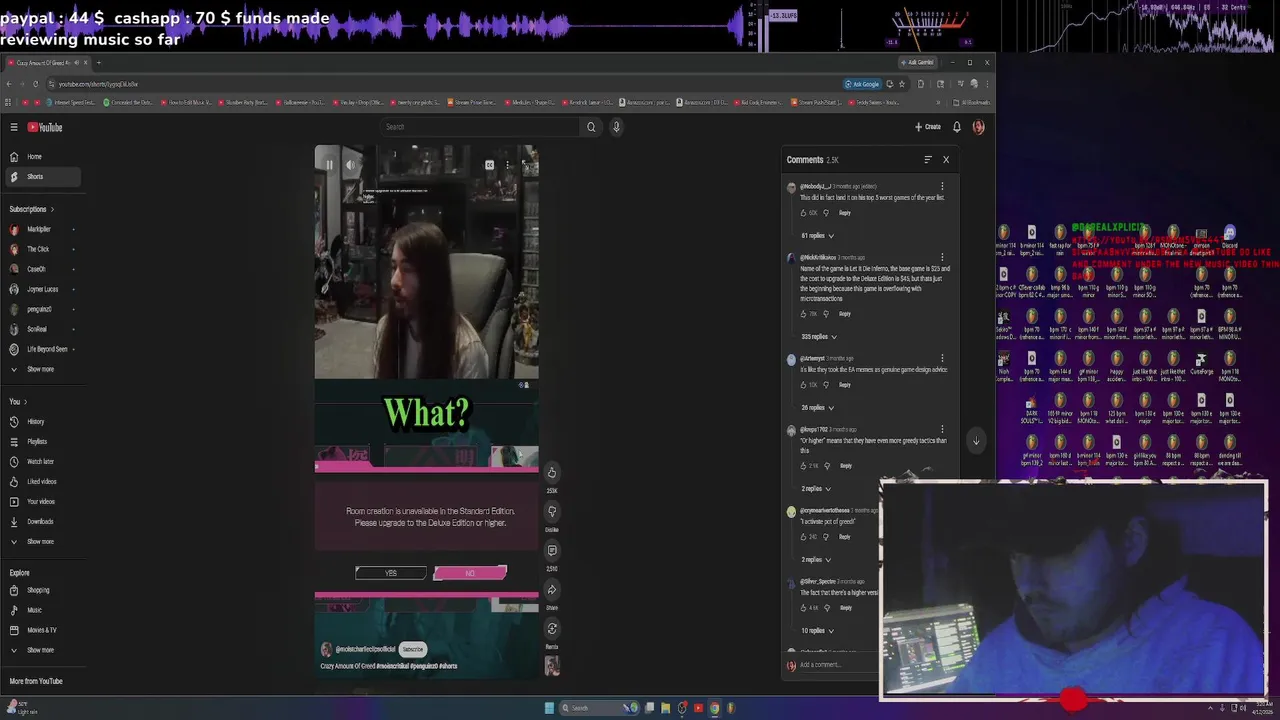Go to next Short with down arrow
This screenshot has height=720, width=1280.
pyautogui.click(x=976, y=441)
